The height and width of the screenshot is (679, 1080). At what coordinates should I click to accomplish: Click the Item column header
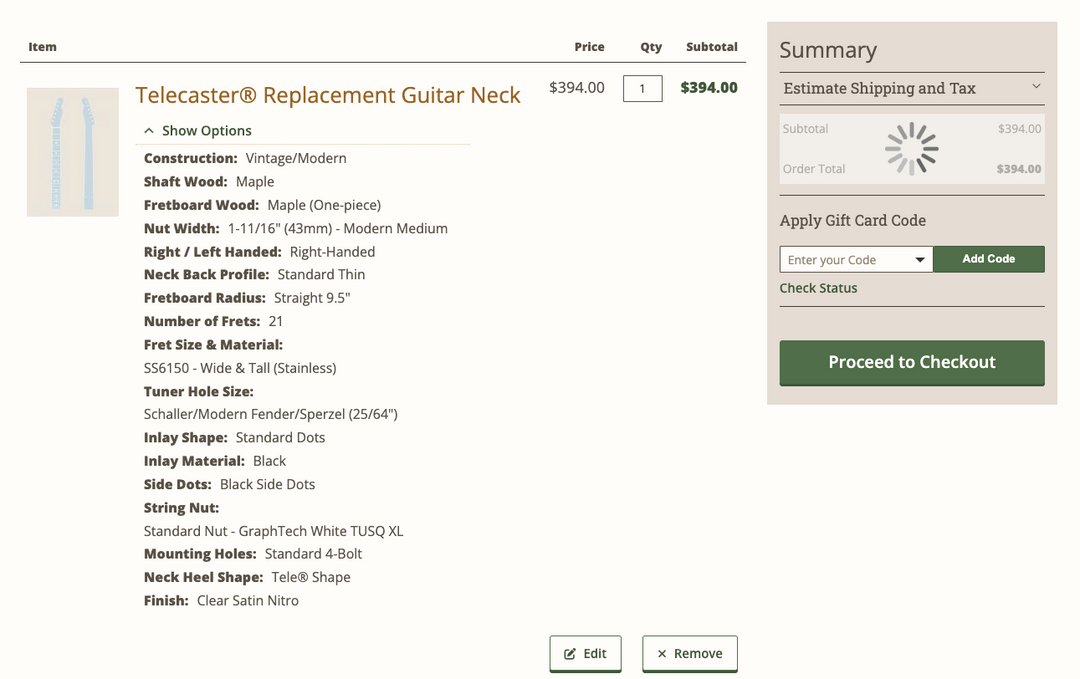click(42, 47)
